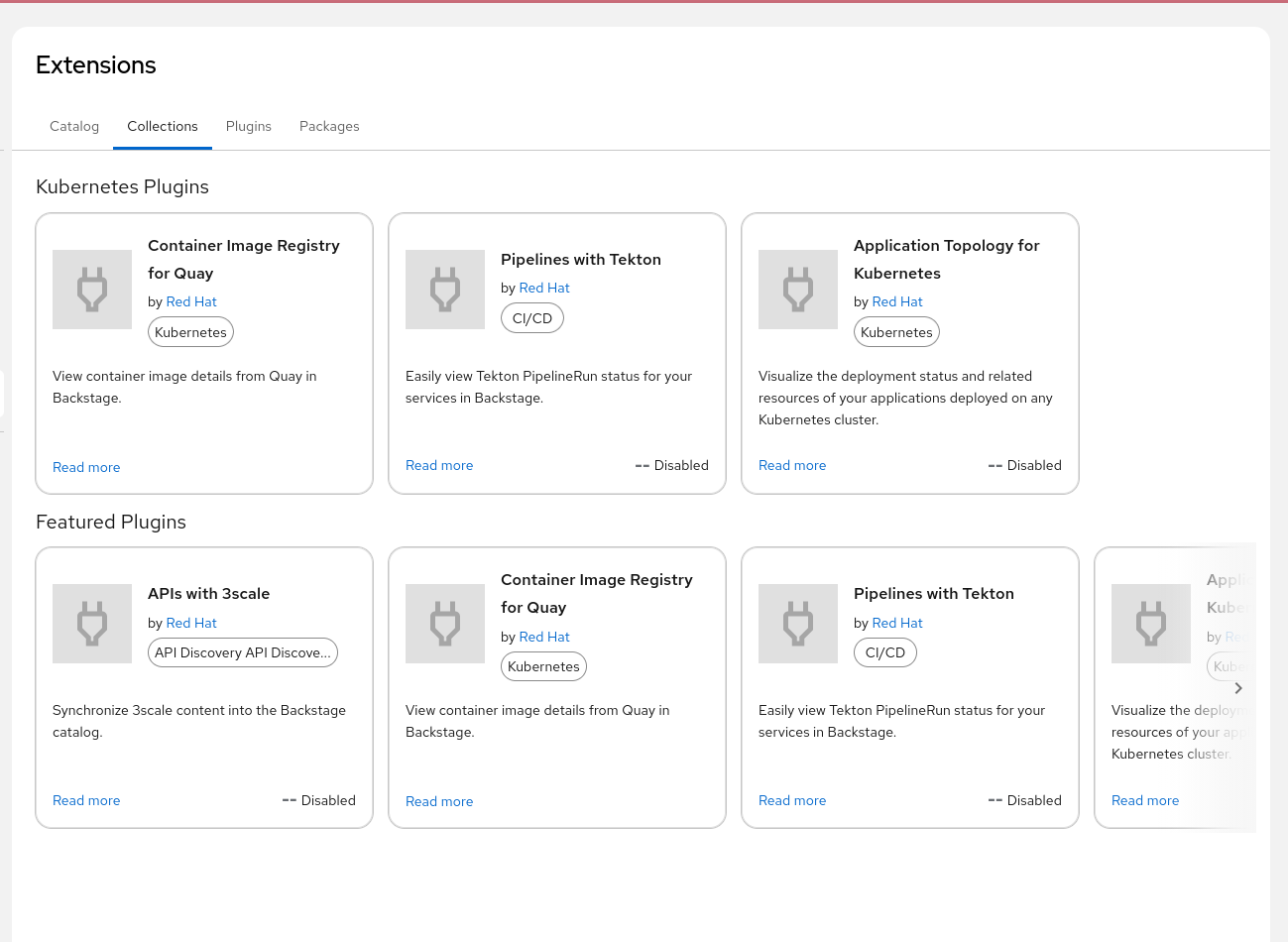
Task: Click the Application Topology for Kubernetes title
Action: coord(946,259)
